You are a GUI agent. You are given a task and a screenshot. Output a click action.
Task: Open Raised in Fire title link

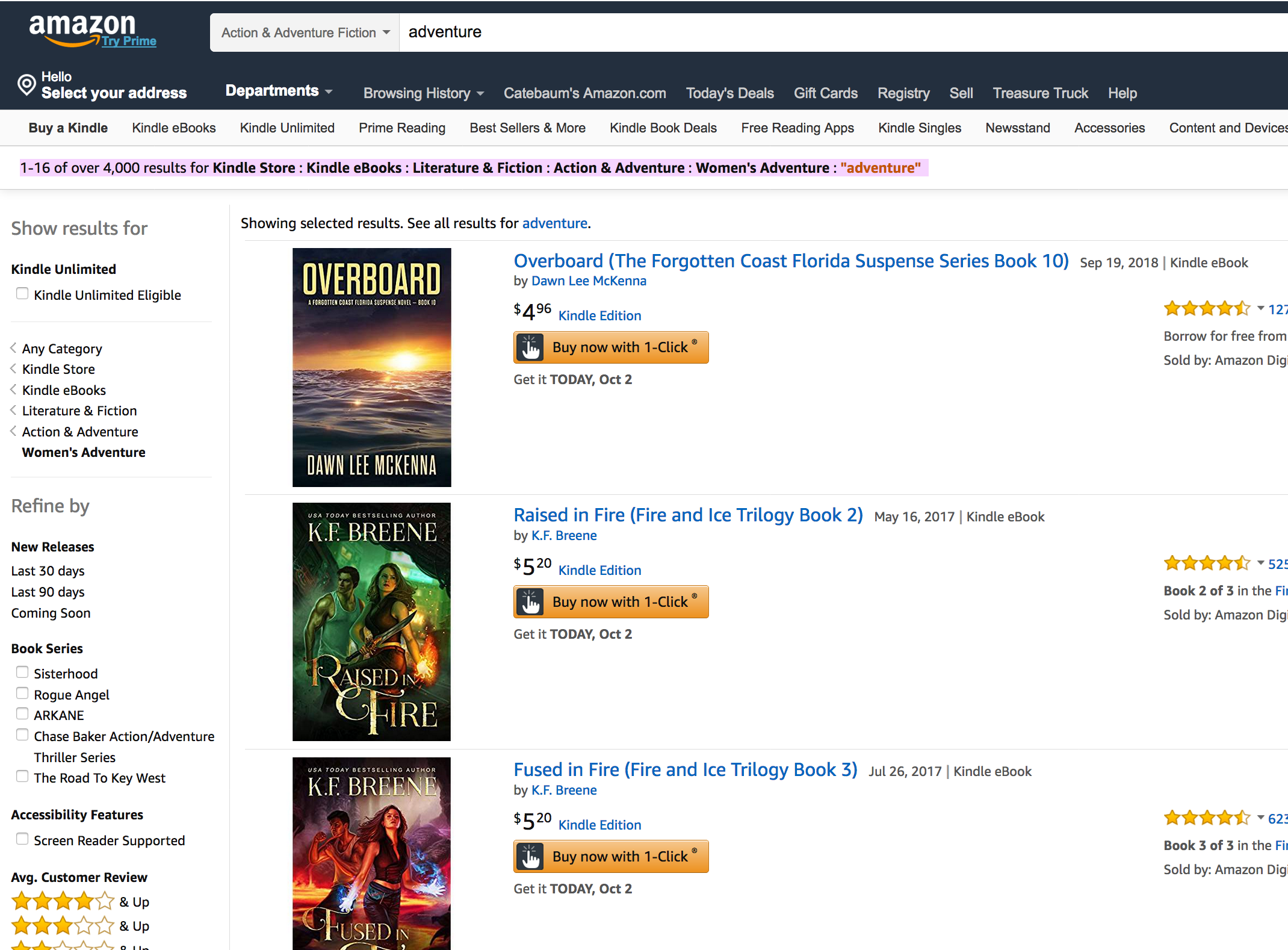click(688, 515)
